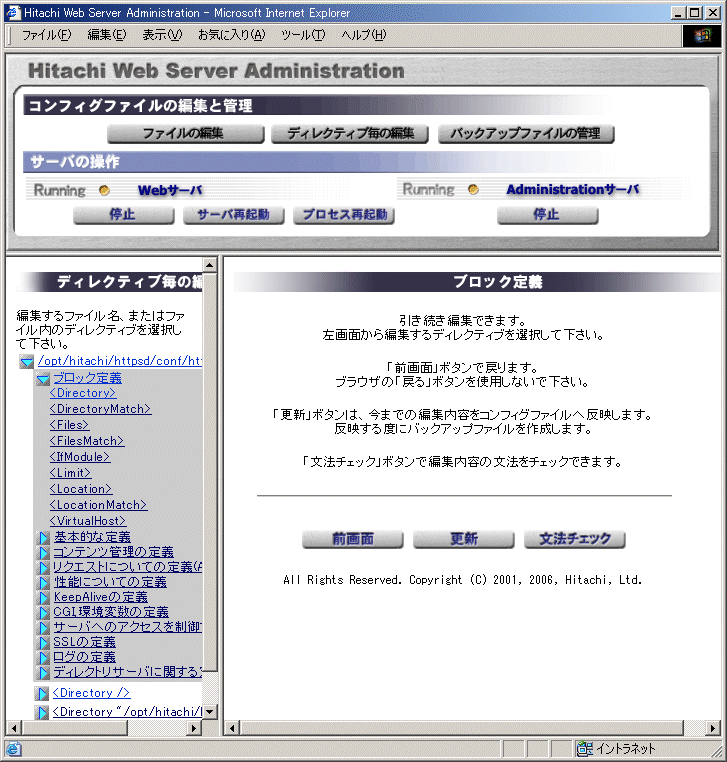Open the ファイル(F) menu
The height and width of the screenshot is (762, 727).
[47, 35]
